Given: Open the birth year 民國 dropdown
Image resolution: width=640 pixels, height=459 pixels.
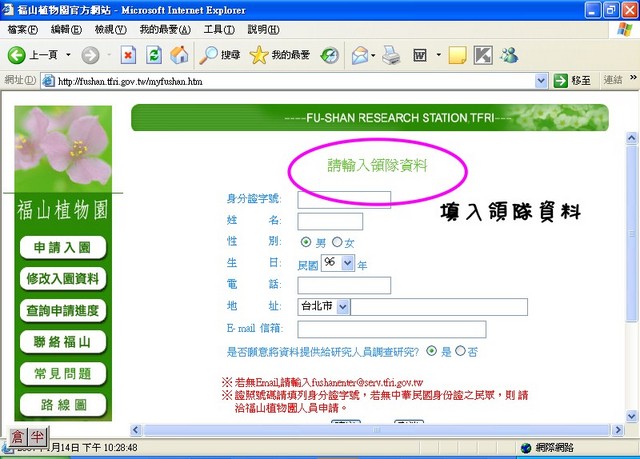Looking at the screenshot, I should [348, 263].
